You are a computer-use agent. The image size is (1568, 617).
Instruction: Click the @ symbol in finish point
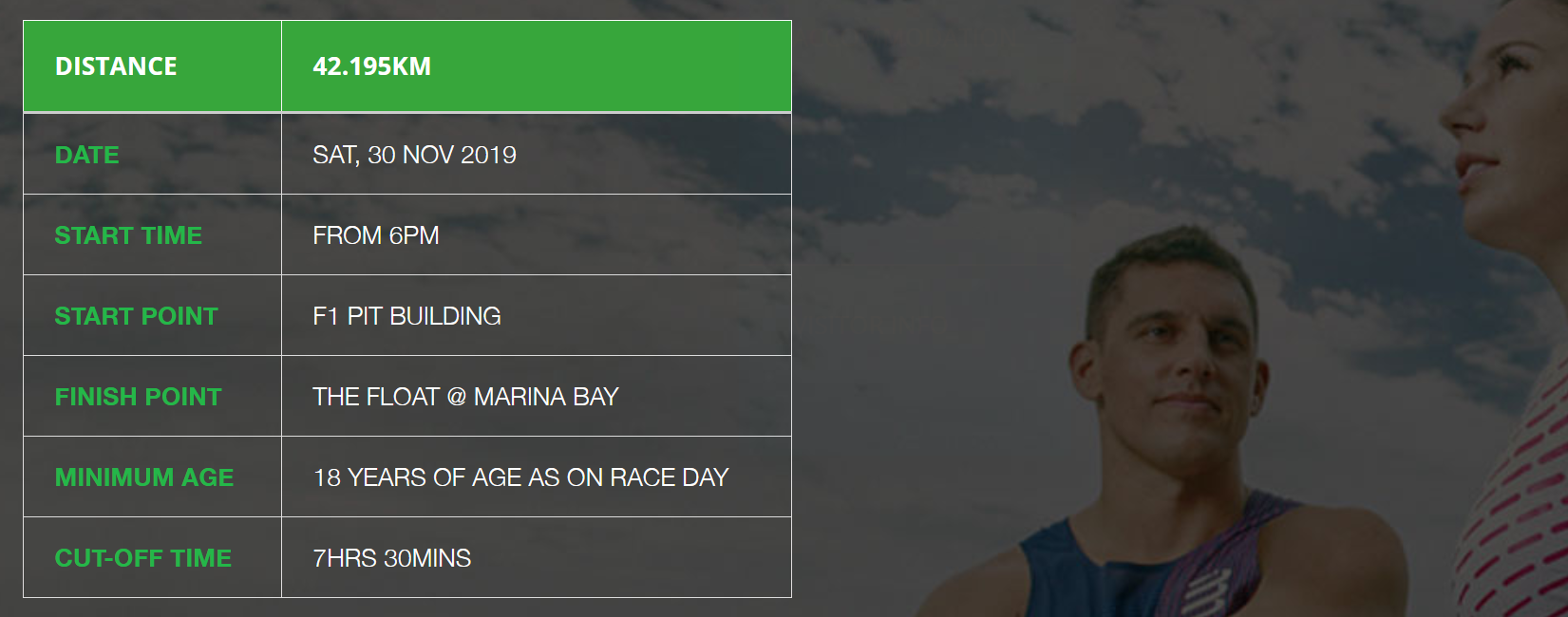(x=457, y=397)
